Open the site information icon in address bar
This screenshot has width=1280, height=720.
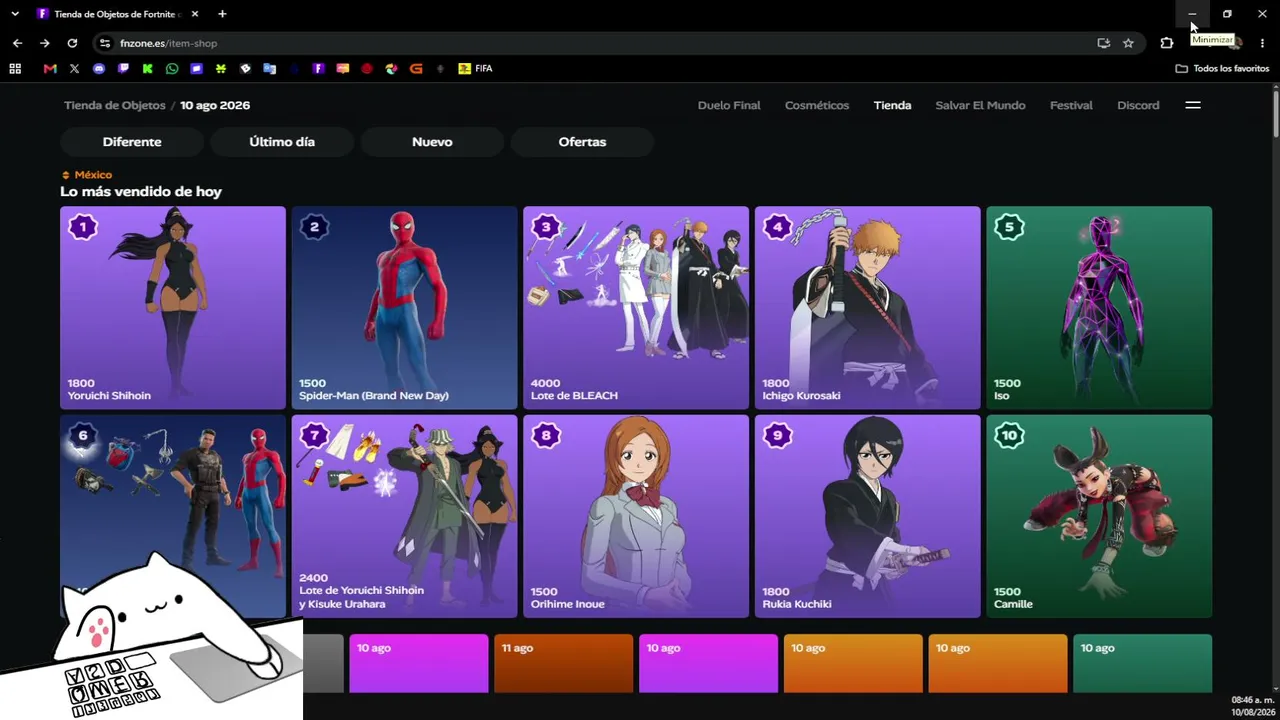pyautogui.click(x=105, y=43)
